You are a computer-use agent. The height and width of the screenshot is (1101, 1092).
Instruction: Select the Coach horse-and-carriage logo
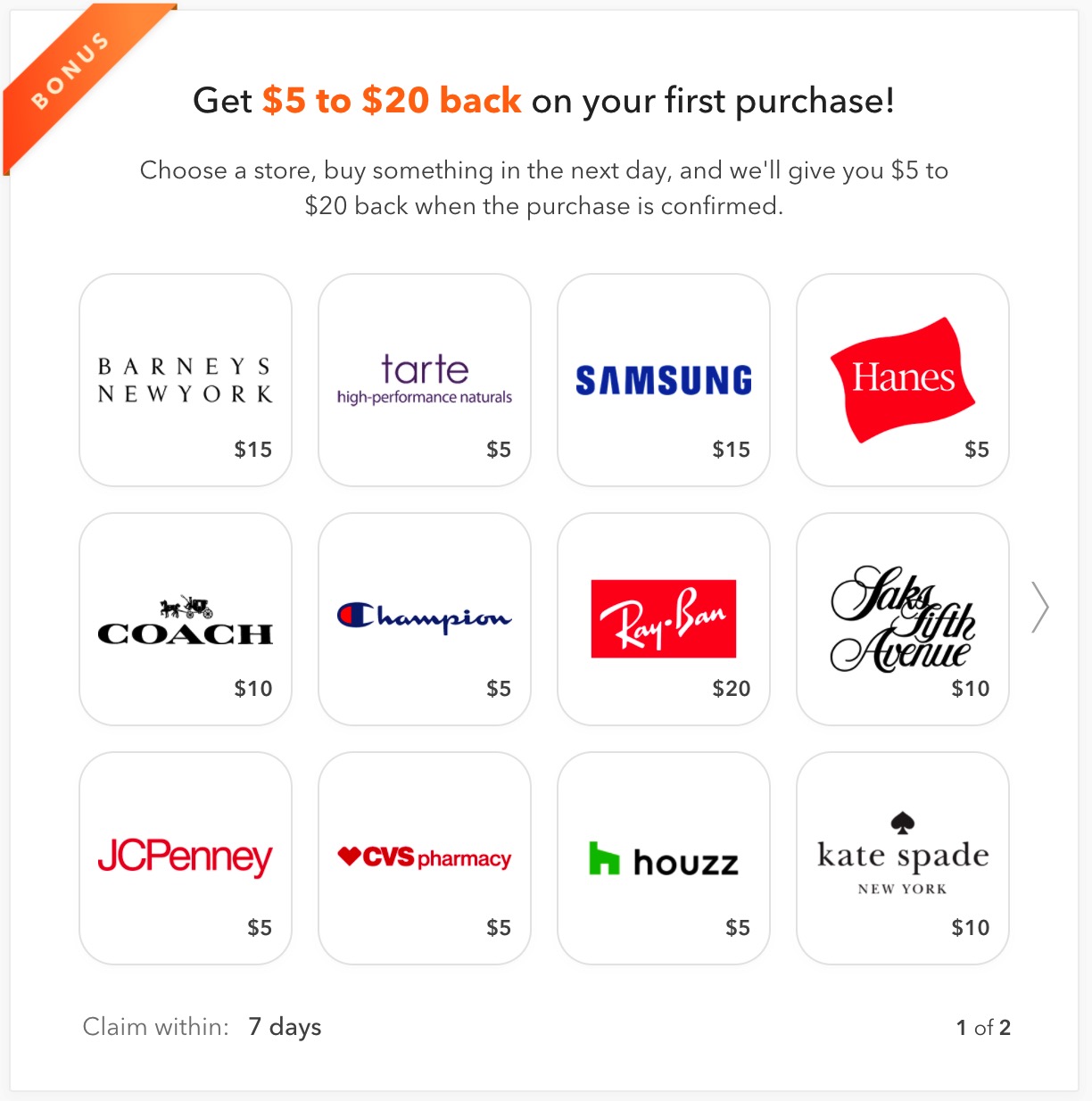(x=186, y=622)
